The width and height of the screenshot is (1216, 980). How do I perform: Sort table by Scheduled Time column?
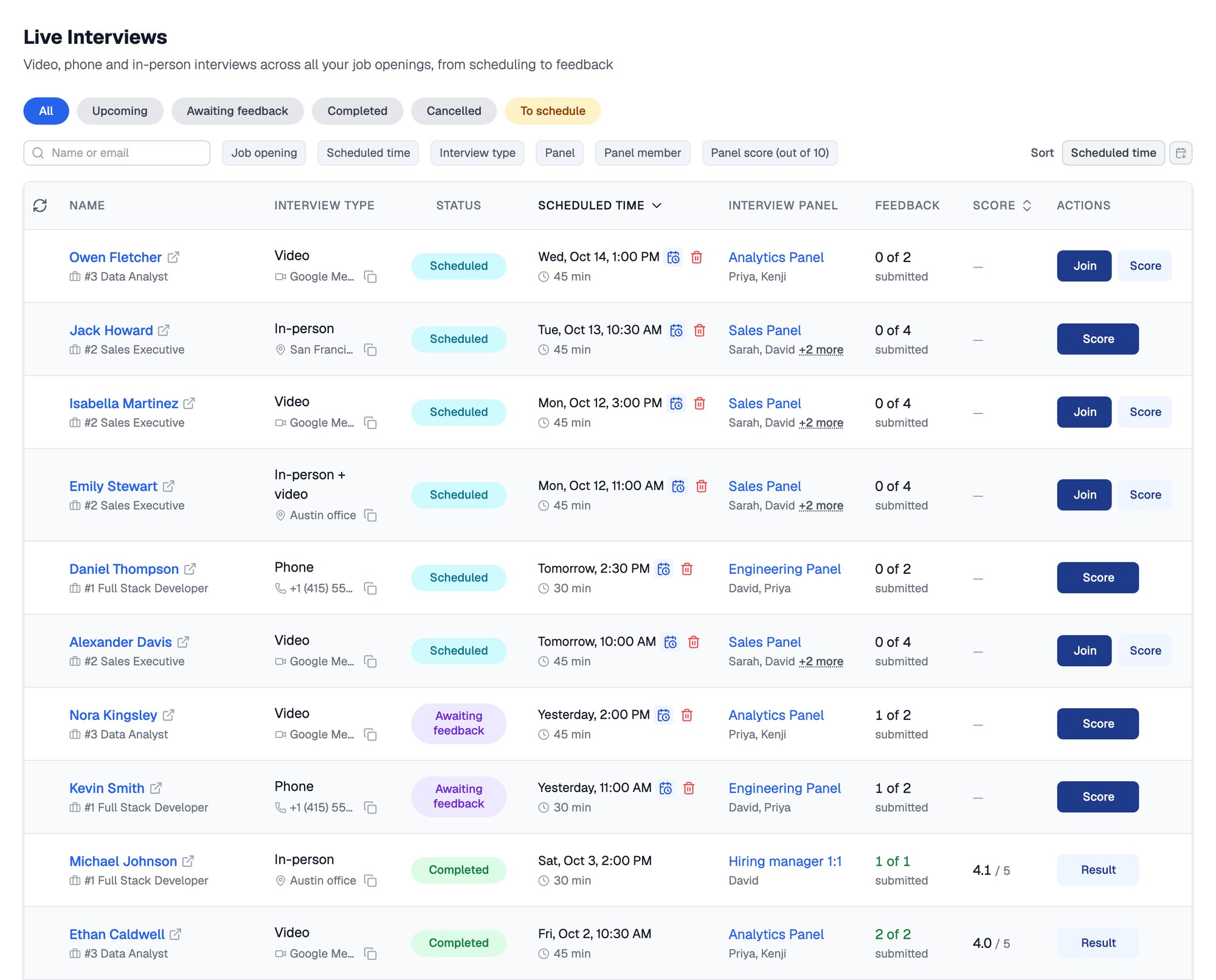point(599,205)
